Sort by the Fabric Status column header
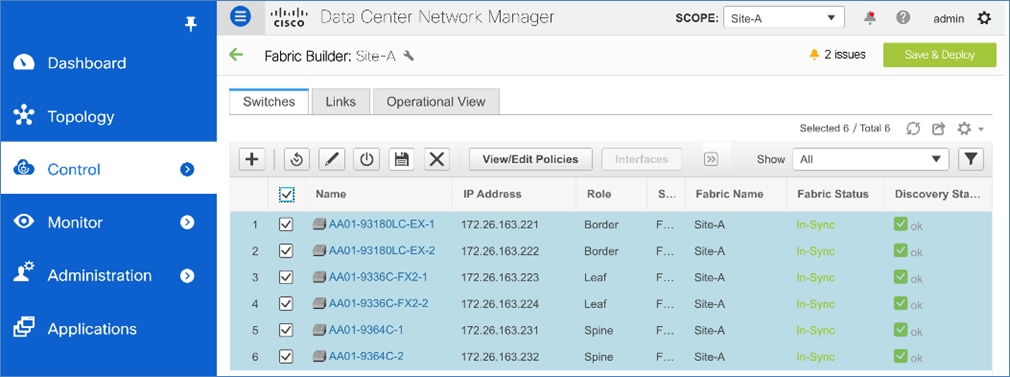 [833, 194]
